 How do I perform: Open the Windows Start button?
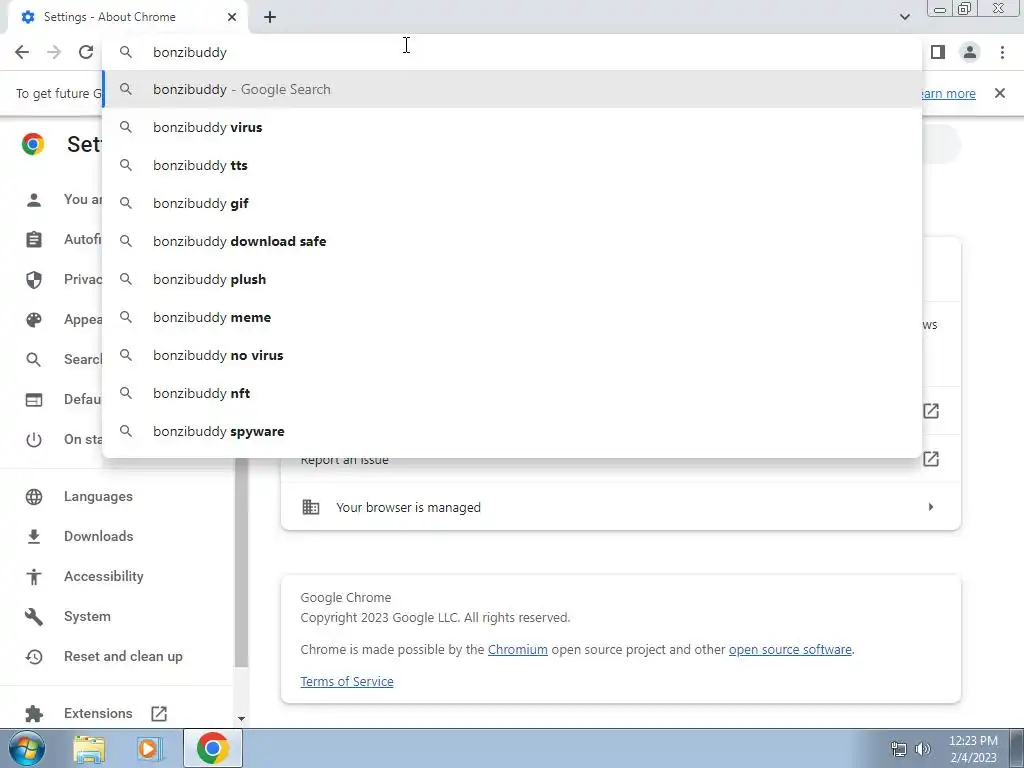[x=27, y=748]
